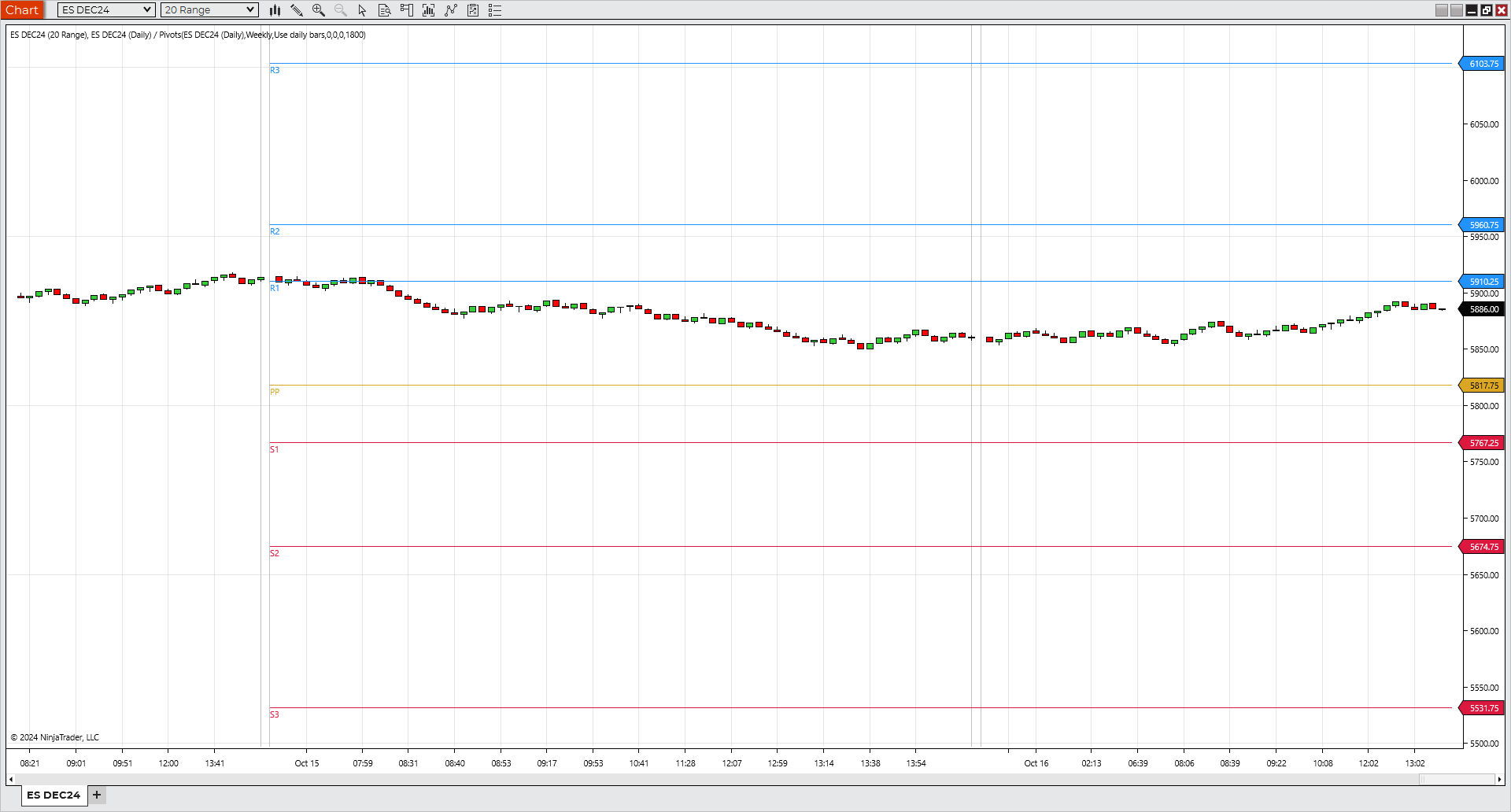The image size is (1511, 812).
Task: Click the 5850.00 price axis label
Action: [x=1484, y=349]
